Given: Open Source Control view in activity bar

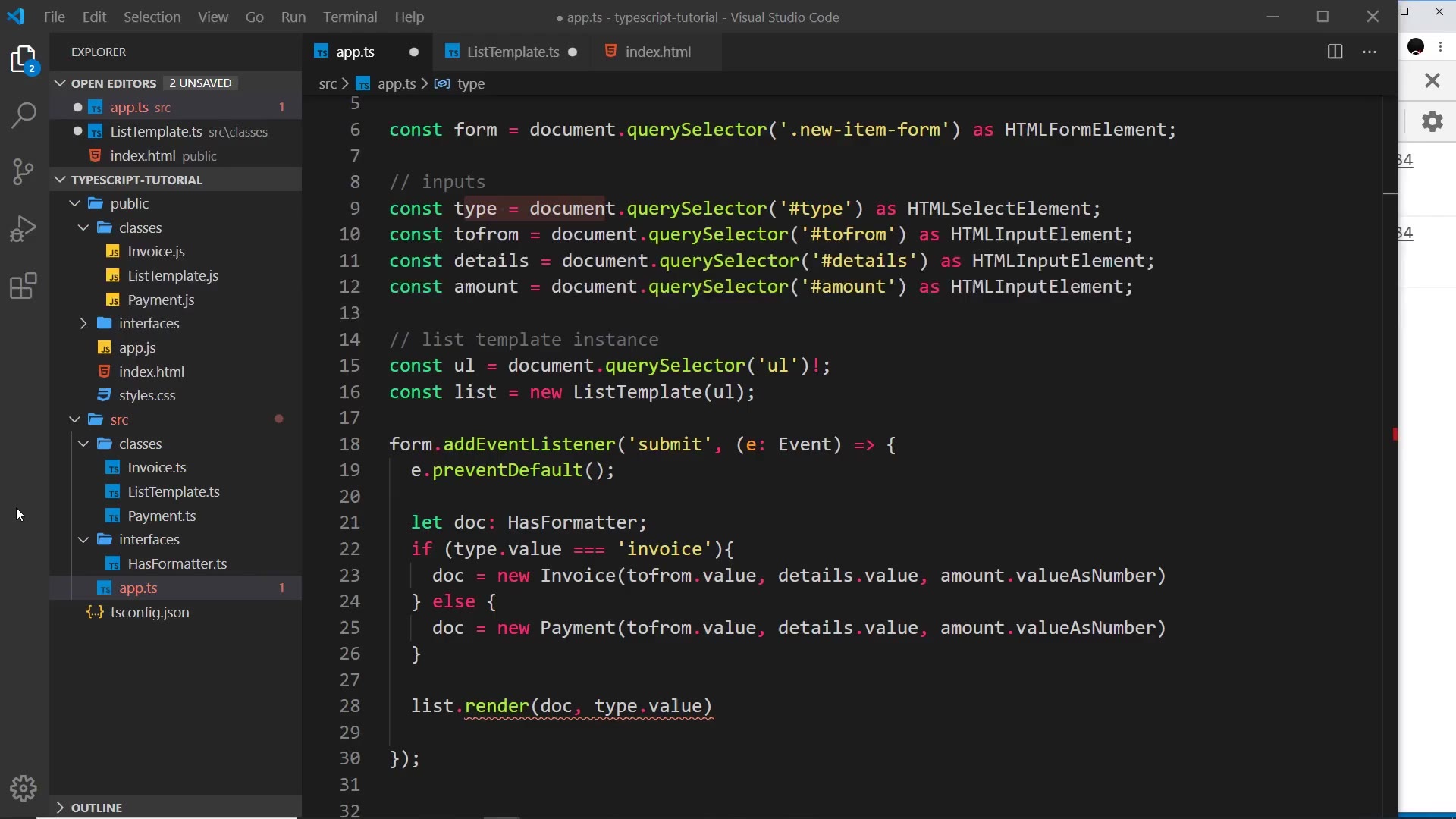Looking at the screenshot, I should [24, 172].
